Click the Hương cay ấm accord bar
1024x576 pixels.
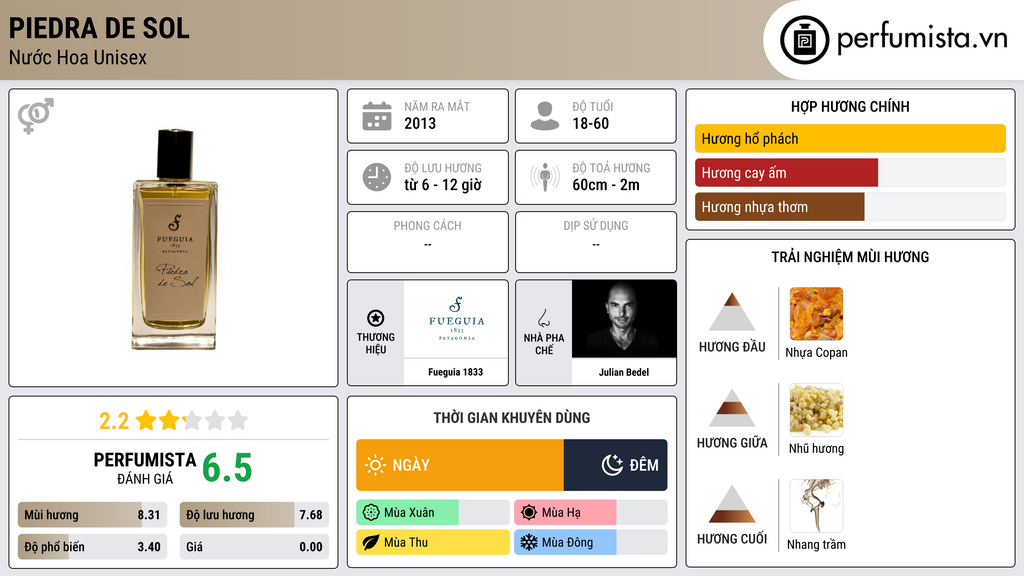[850, 173]
